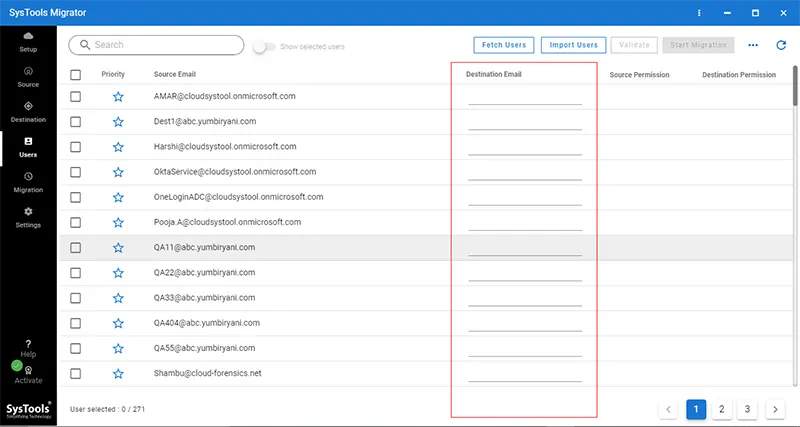The image size is (800, 427).
Task: Check the box for QA11@abc.yumbiryani.com
Action: [x=76, y=247]
